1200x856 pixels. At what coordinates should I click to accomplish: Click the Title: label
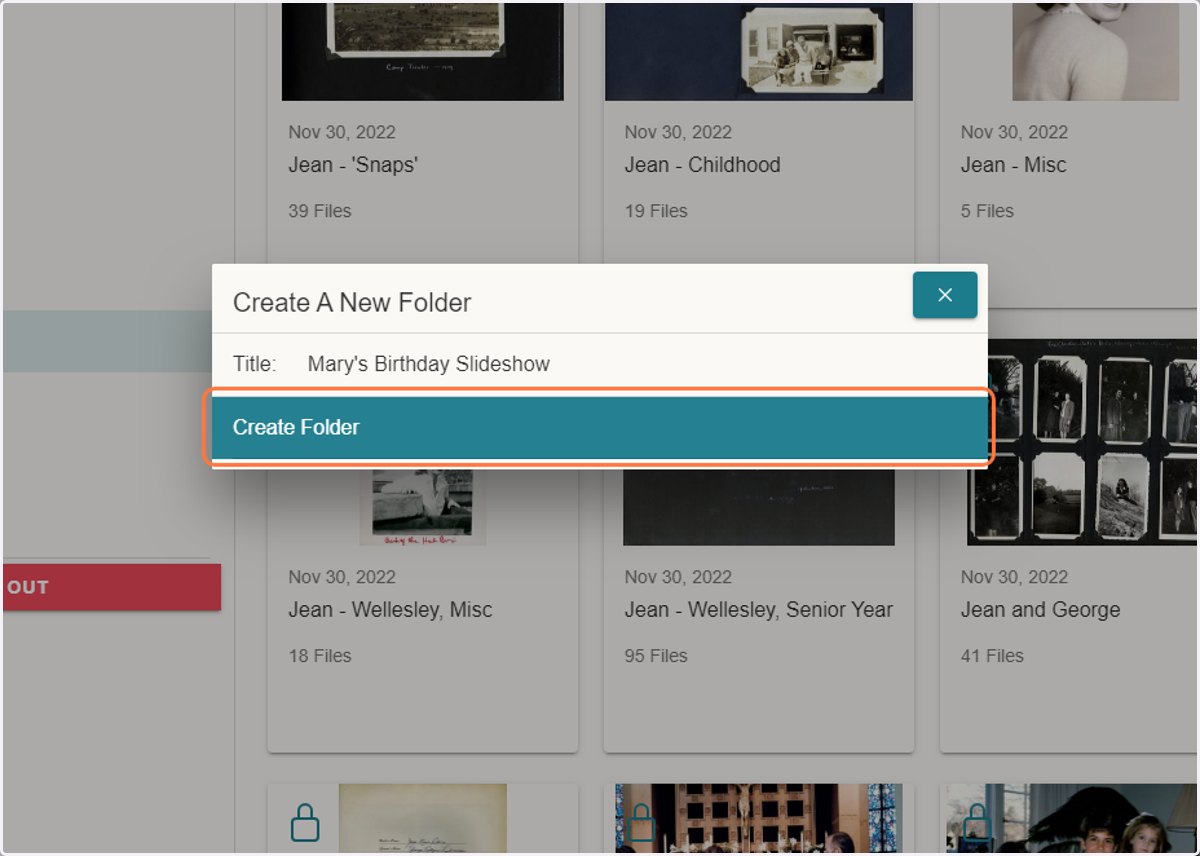click(255, 364)
